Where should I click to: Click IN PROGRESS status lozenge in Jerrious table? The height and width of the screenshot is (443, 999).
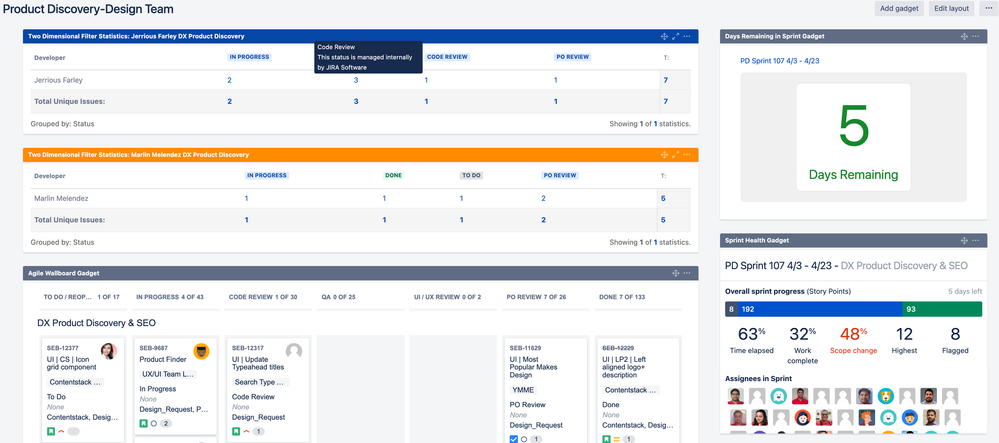click(249, 57)
